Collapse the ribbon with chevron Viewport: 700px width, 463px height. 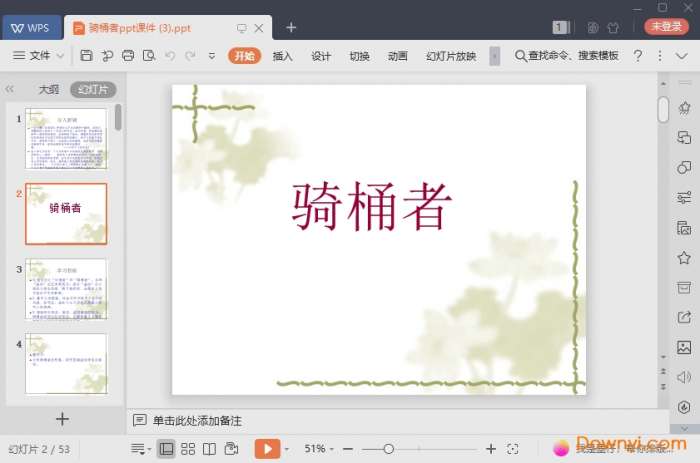click(681, 56)
